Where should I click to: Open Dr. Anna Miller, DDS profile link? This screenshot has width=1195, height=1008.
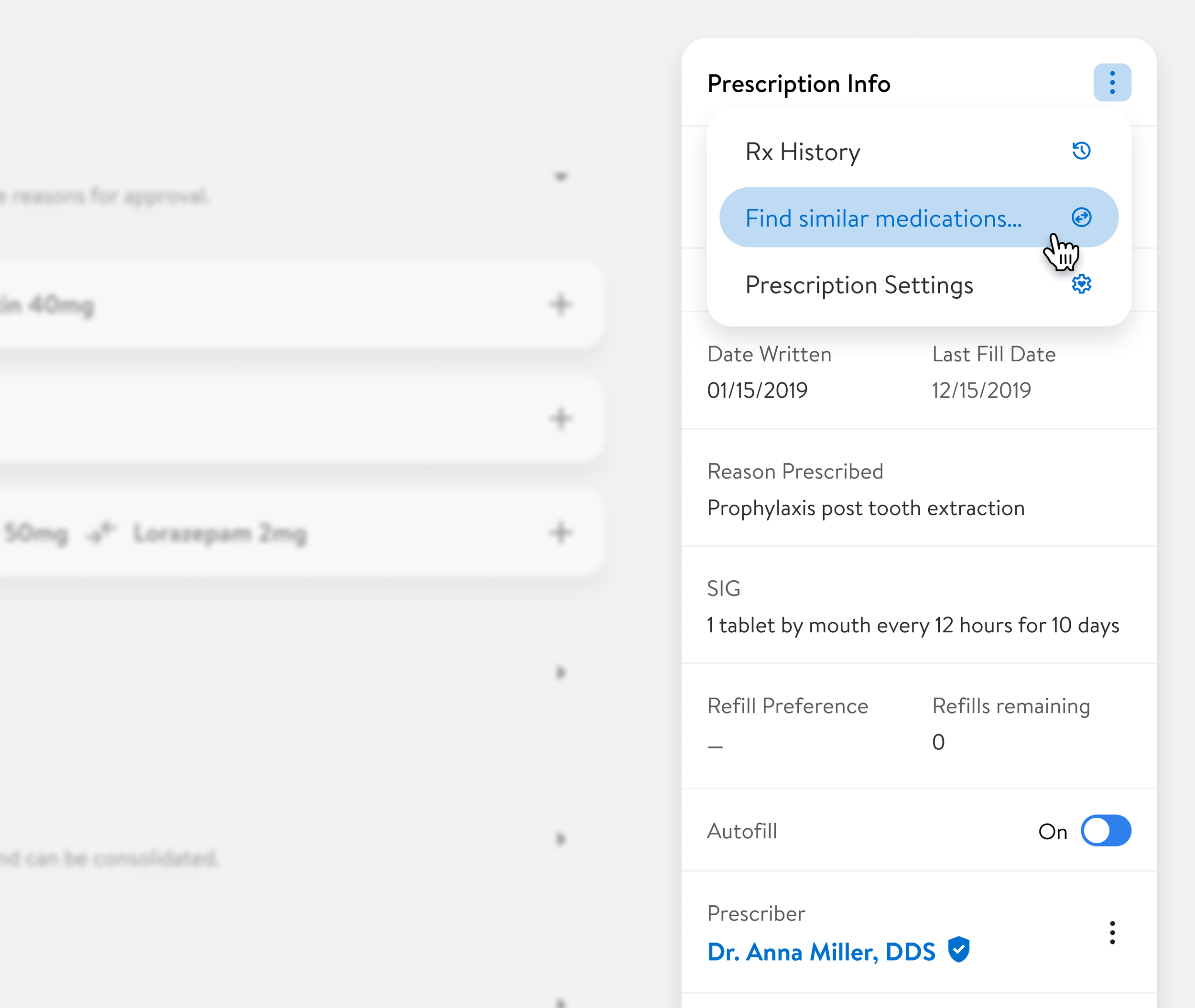point(821,952)
